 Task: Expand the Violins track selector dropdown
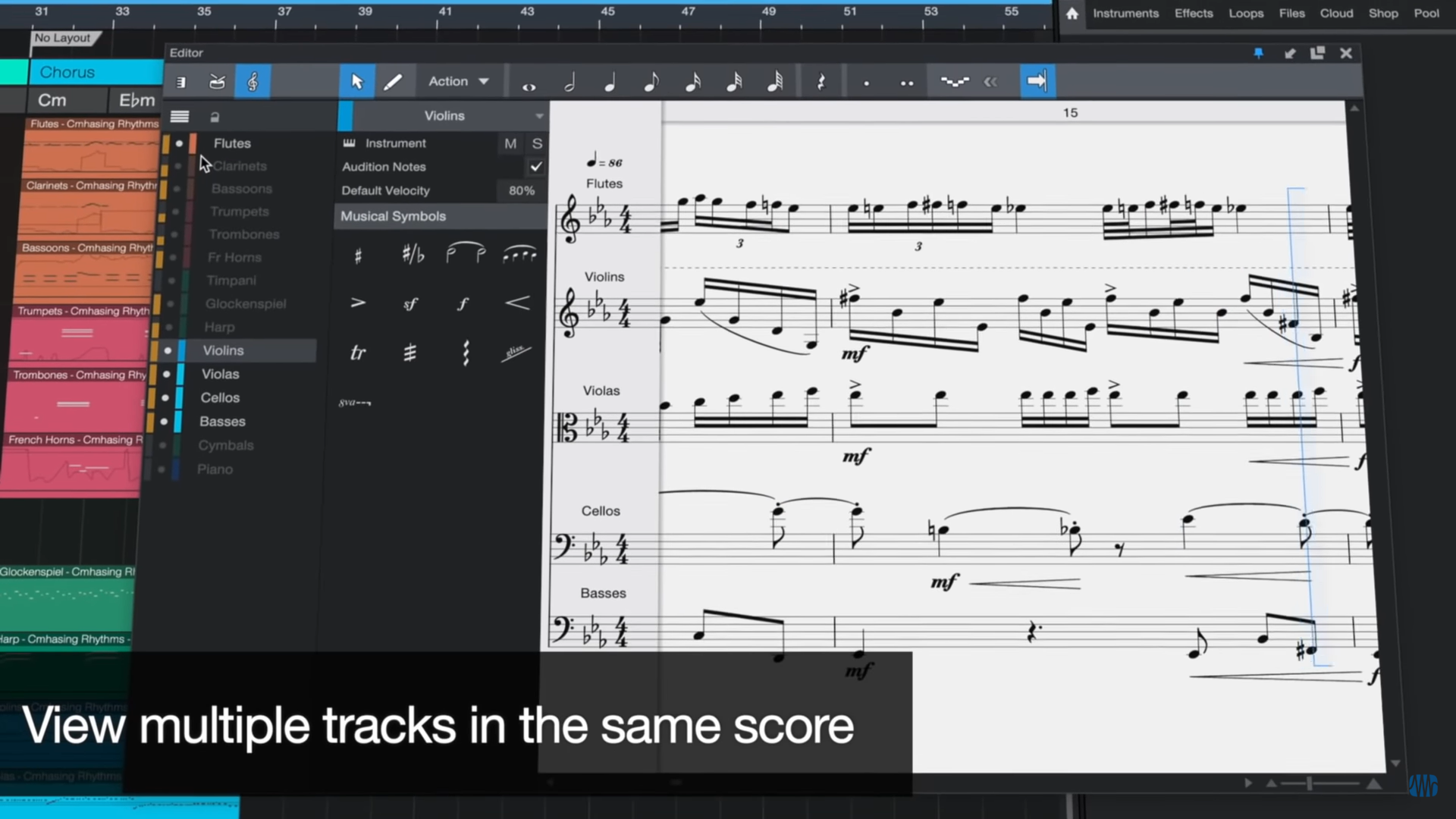(x=539, y=116)
